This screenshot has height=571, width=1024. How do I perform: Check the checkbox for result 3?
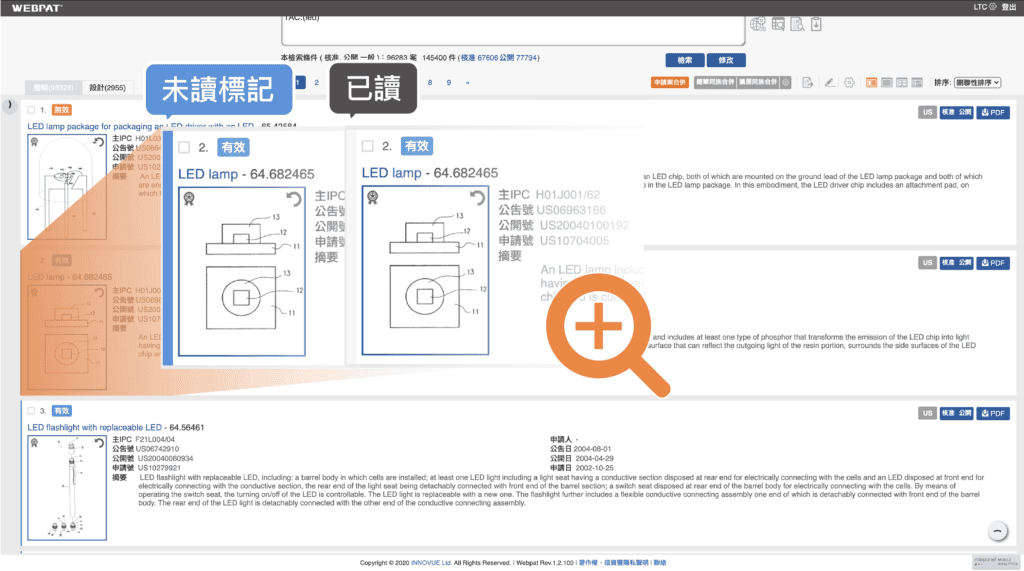(x=31, y=411)
